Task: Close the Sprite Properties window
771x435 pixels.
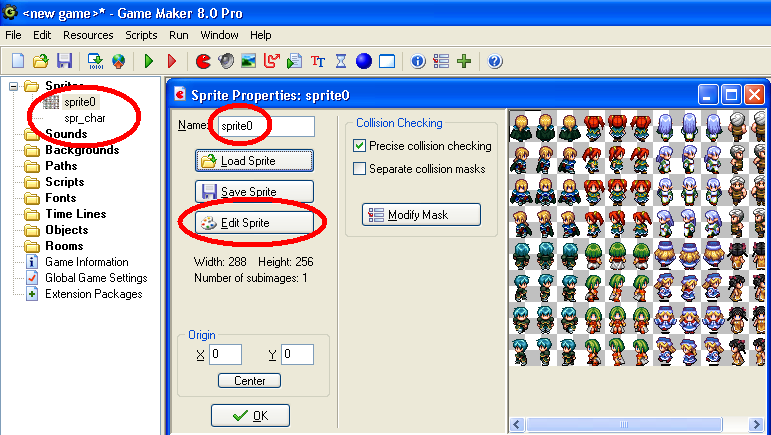Action: pos(755,94)
